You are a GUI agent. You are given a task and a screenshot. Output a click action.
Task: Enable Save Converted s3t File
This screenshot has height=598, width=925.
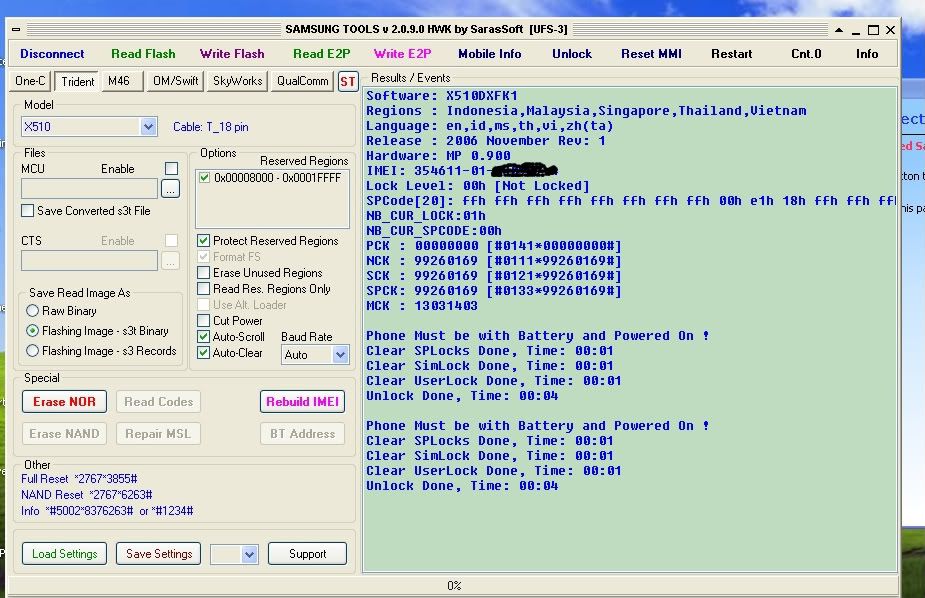[x=27, y=211]
